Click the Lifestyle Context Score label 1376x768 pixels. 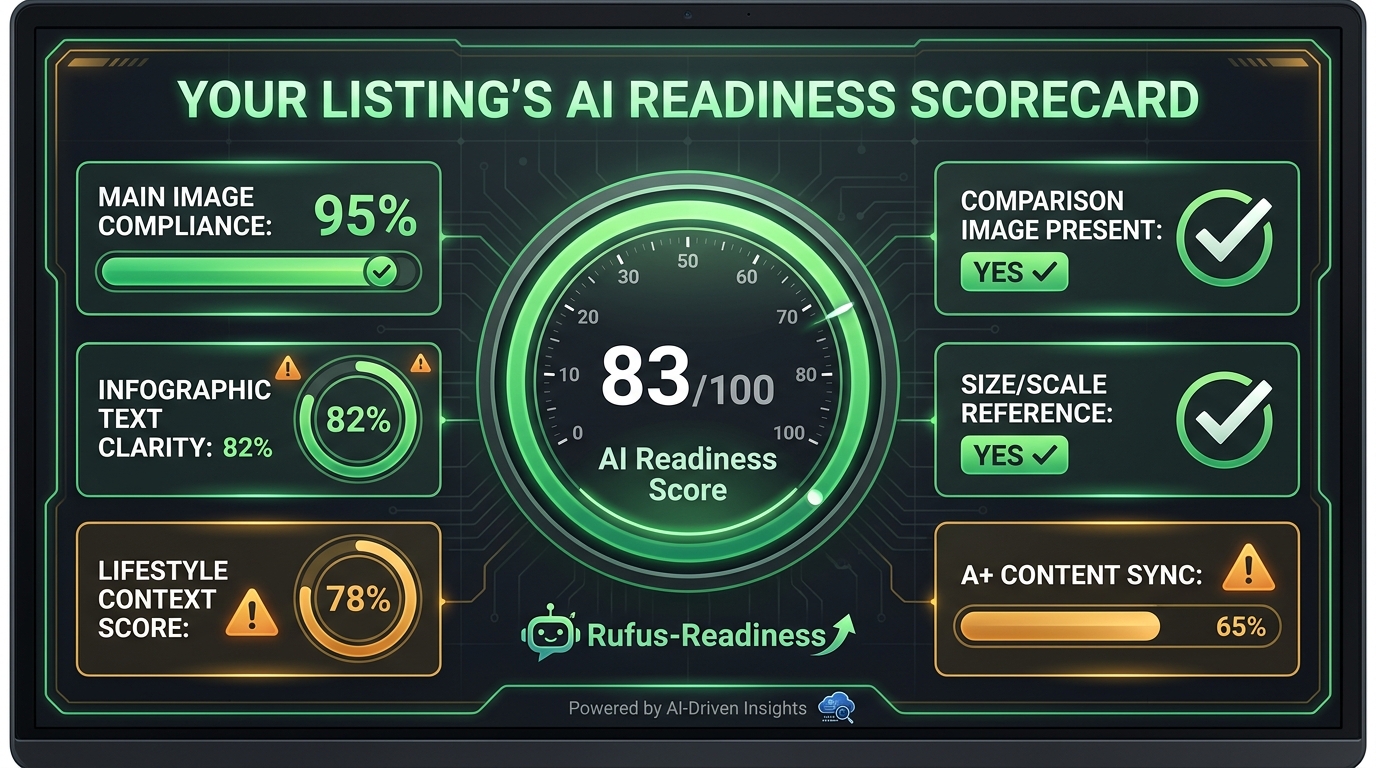[x=163, y=599]
